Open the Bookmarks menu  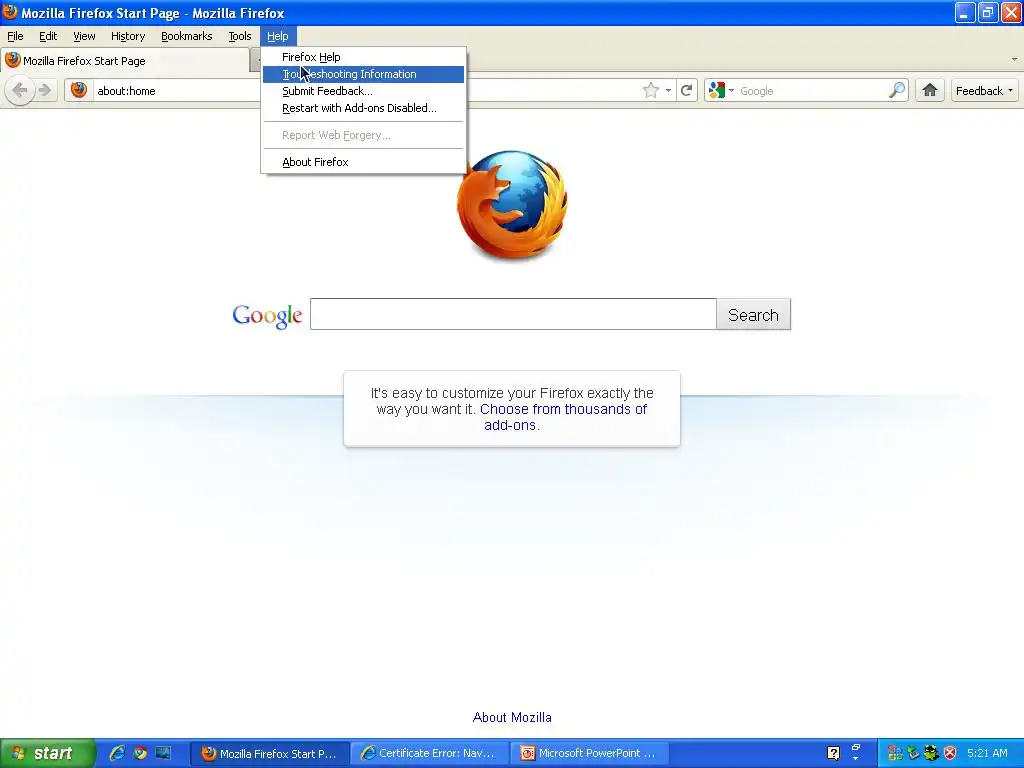tap(186, 36)
